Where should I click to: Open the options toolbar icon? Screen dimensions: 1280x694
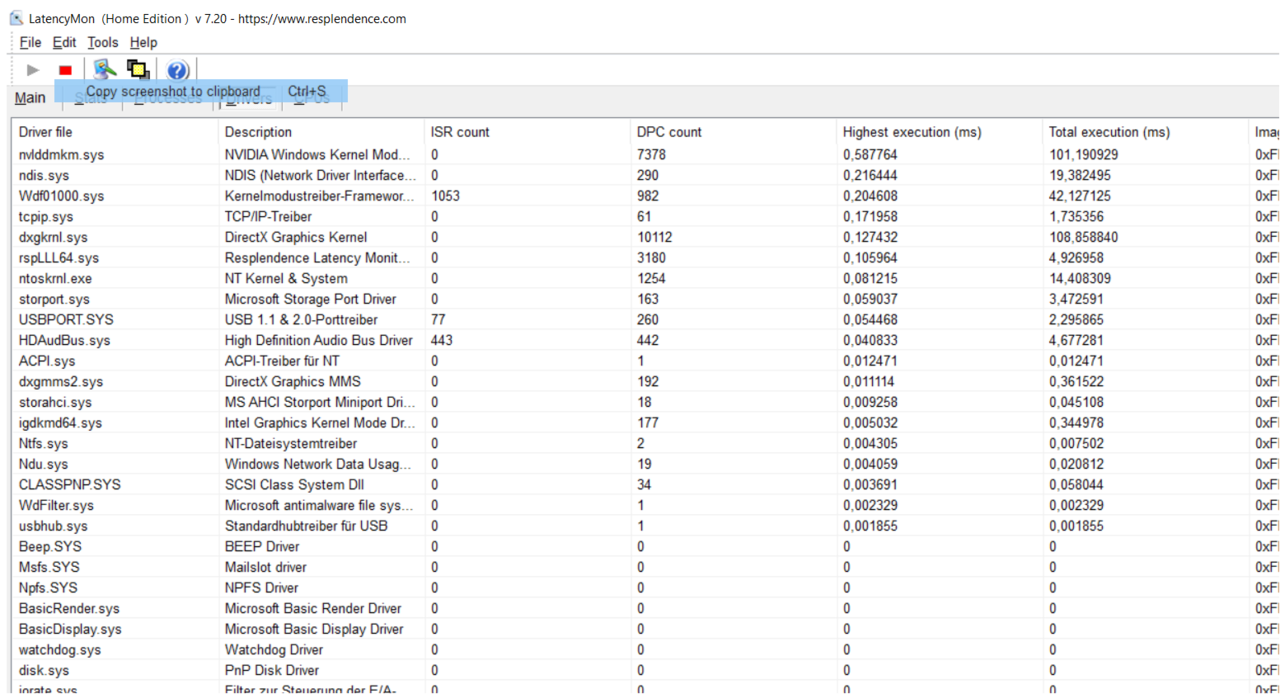click(105, 69)
